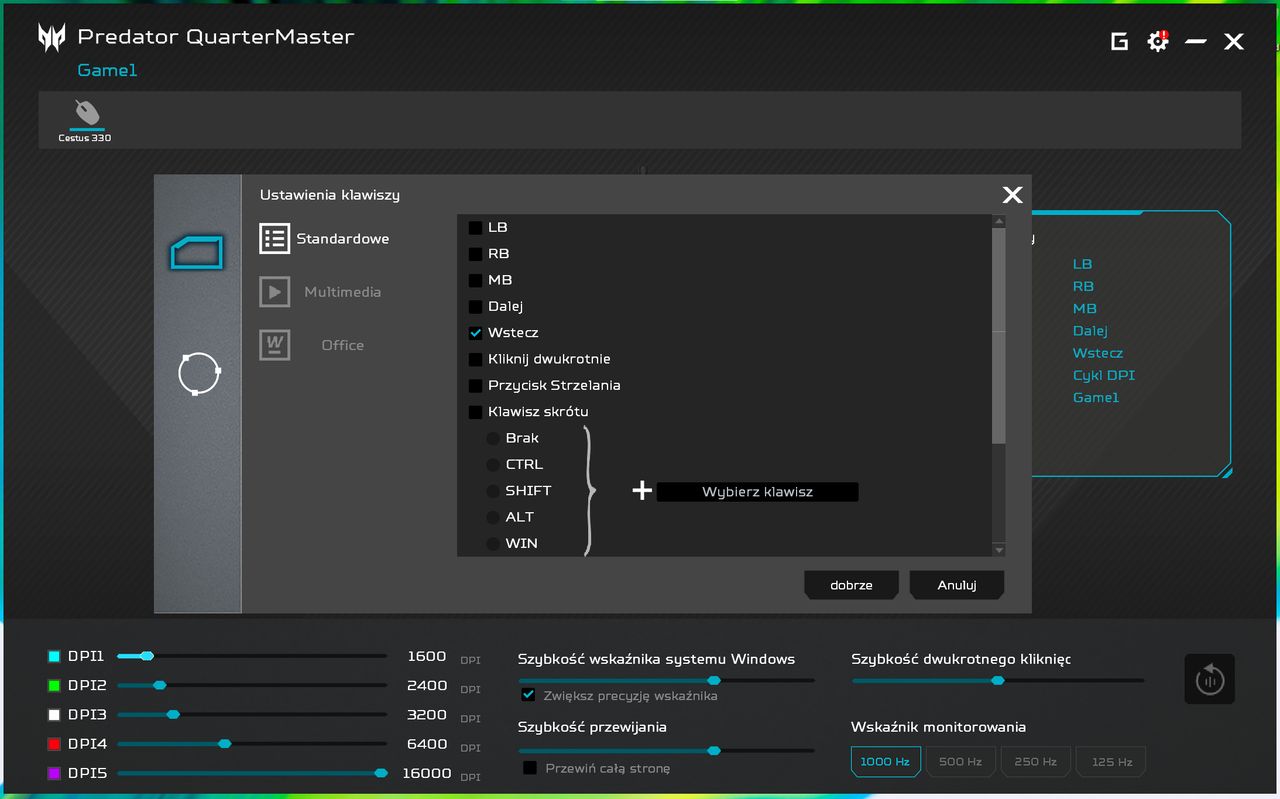Switch to Multimedia category
The width and height of the screenshot is (1280, 799).
[x=342, y=292]
